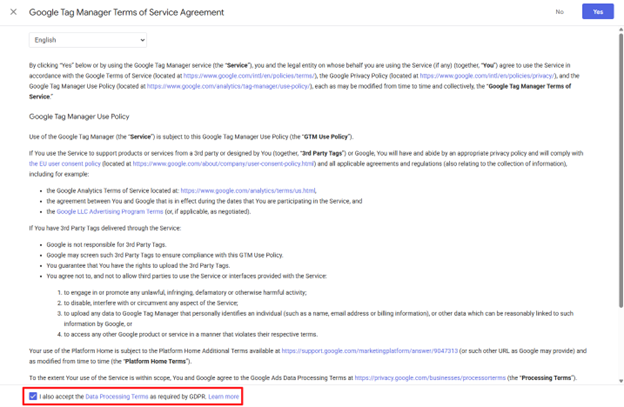Decline with the No button
Screen dimensions: 624x407
(x=560, y=12)
